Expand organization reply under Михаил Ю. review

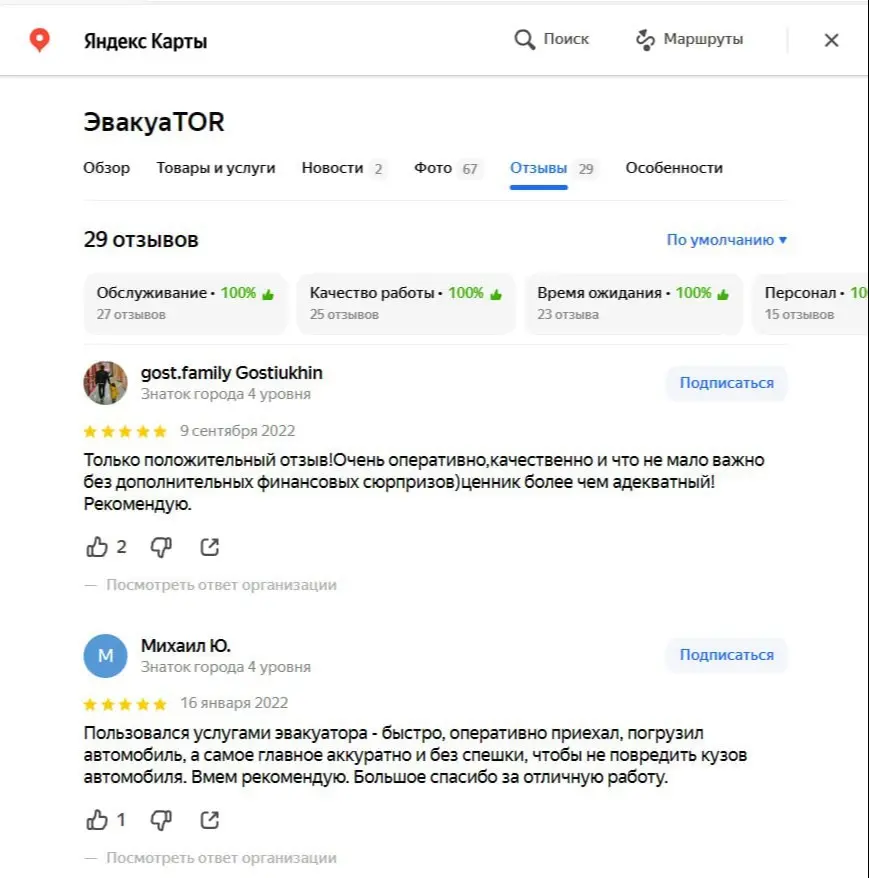click(211, 858)
